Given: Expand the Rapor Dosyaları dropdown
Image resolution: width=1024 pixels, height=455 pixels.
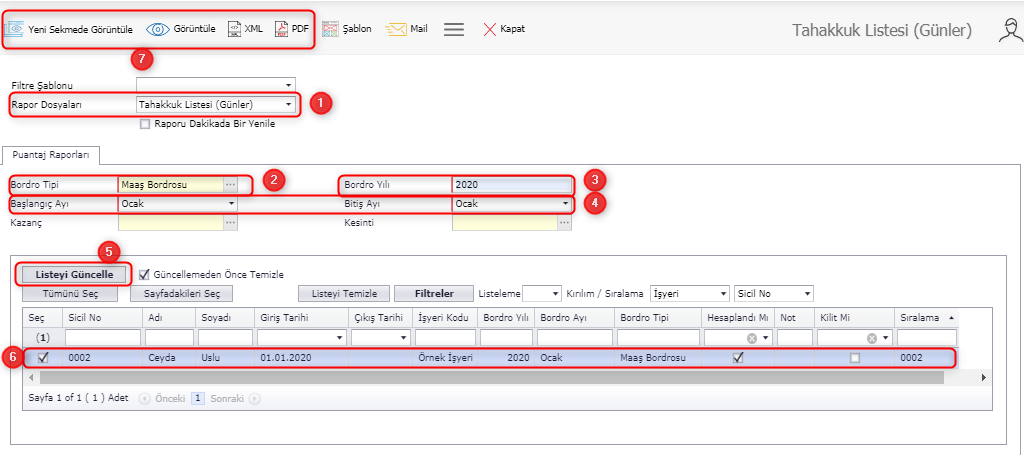Looking at the screenshot, I should (288, 104).
